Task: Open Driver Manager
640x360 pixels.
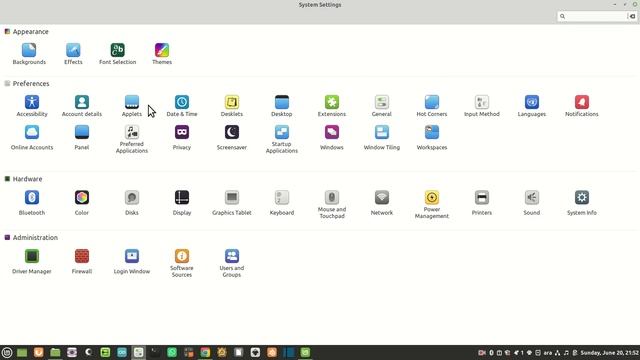Action: [x=32, y=261]
